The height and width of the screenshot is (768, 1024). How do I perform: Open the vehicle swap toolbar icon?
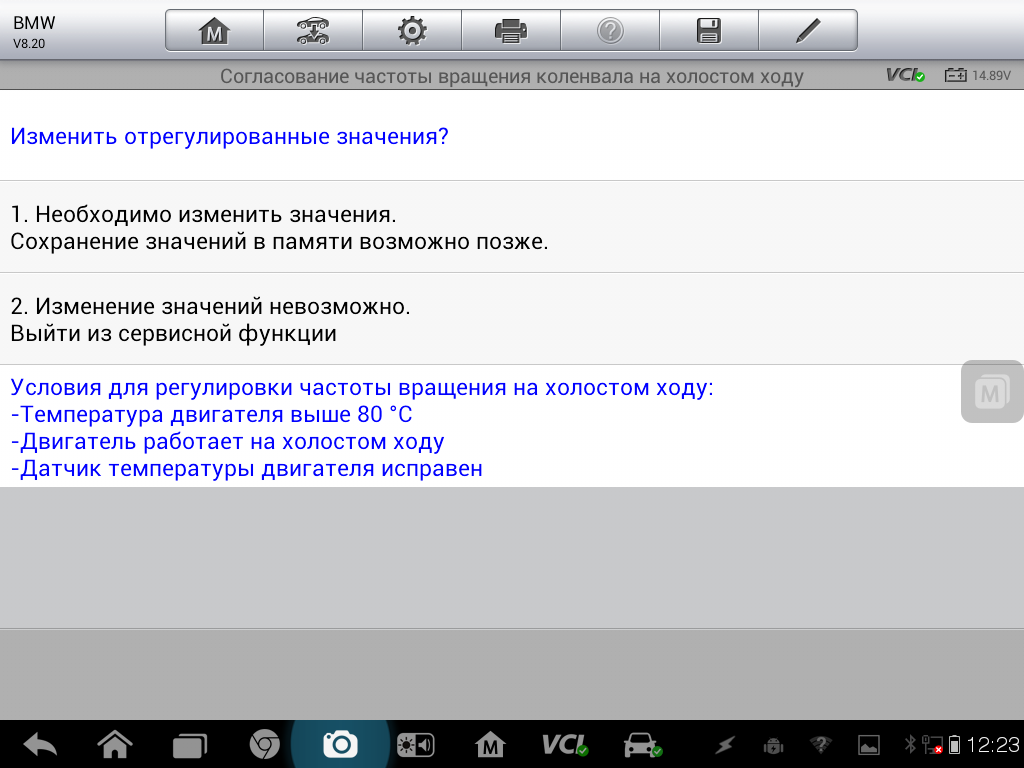coord(312,31)
